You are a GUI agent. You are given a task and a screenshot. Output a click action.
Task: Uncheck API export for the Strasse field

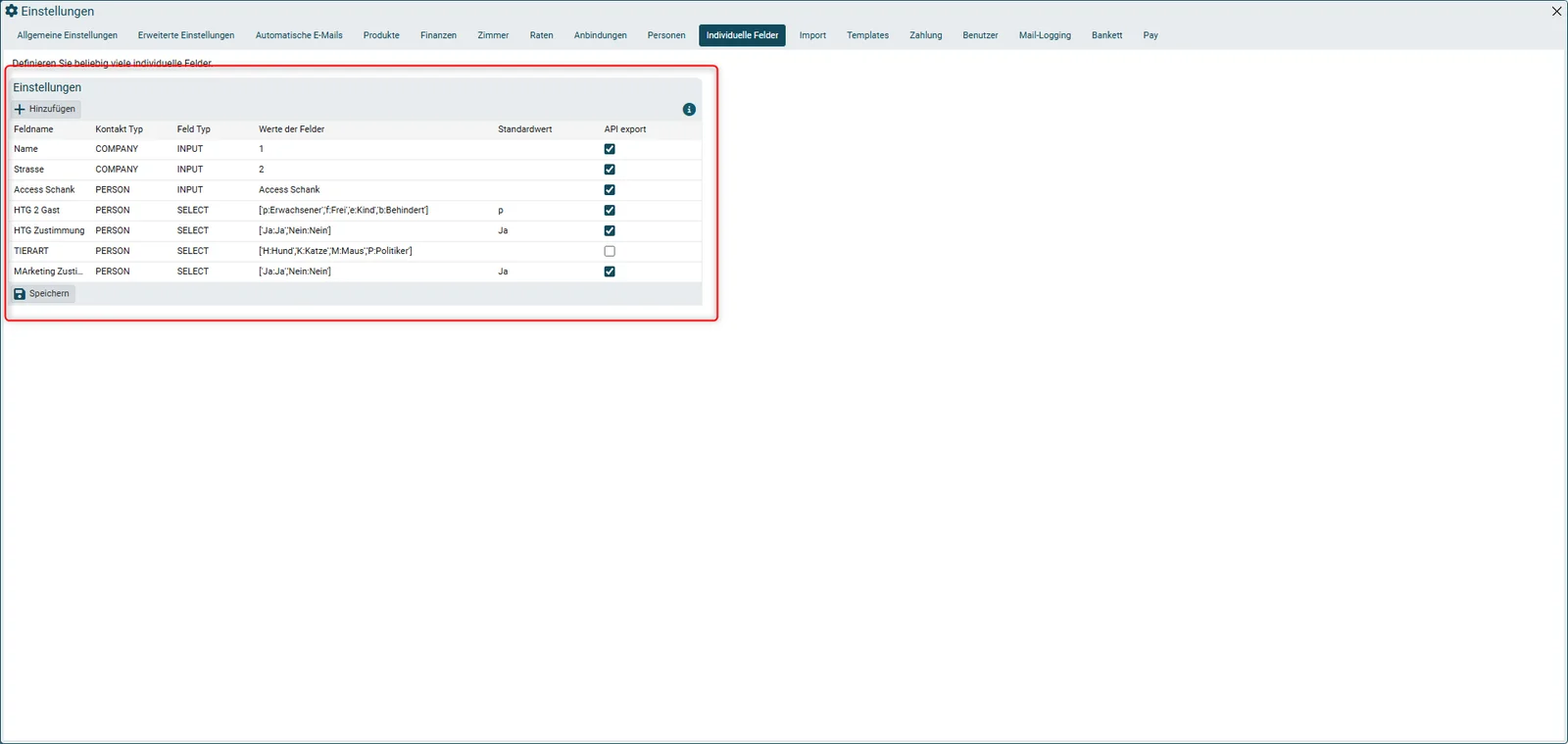tap(610, 170)
